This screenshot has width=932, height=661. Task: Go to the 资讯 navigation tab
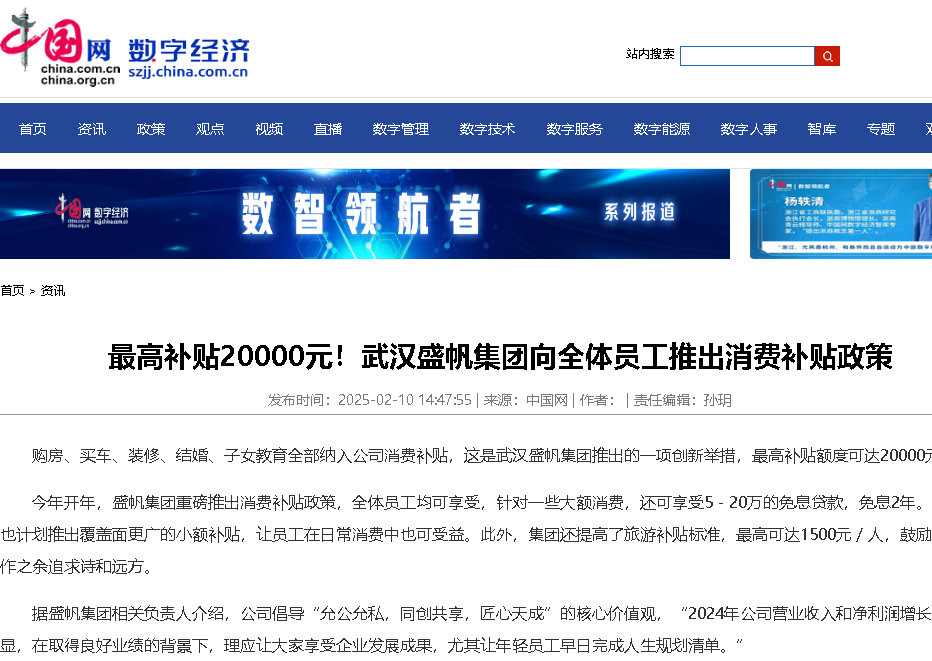(x=92, y=129)
